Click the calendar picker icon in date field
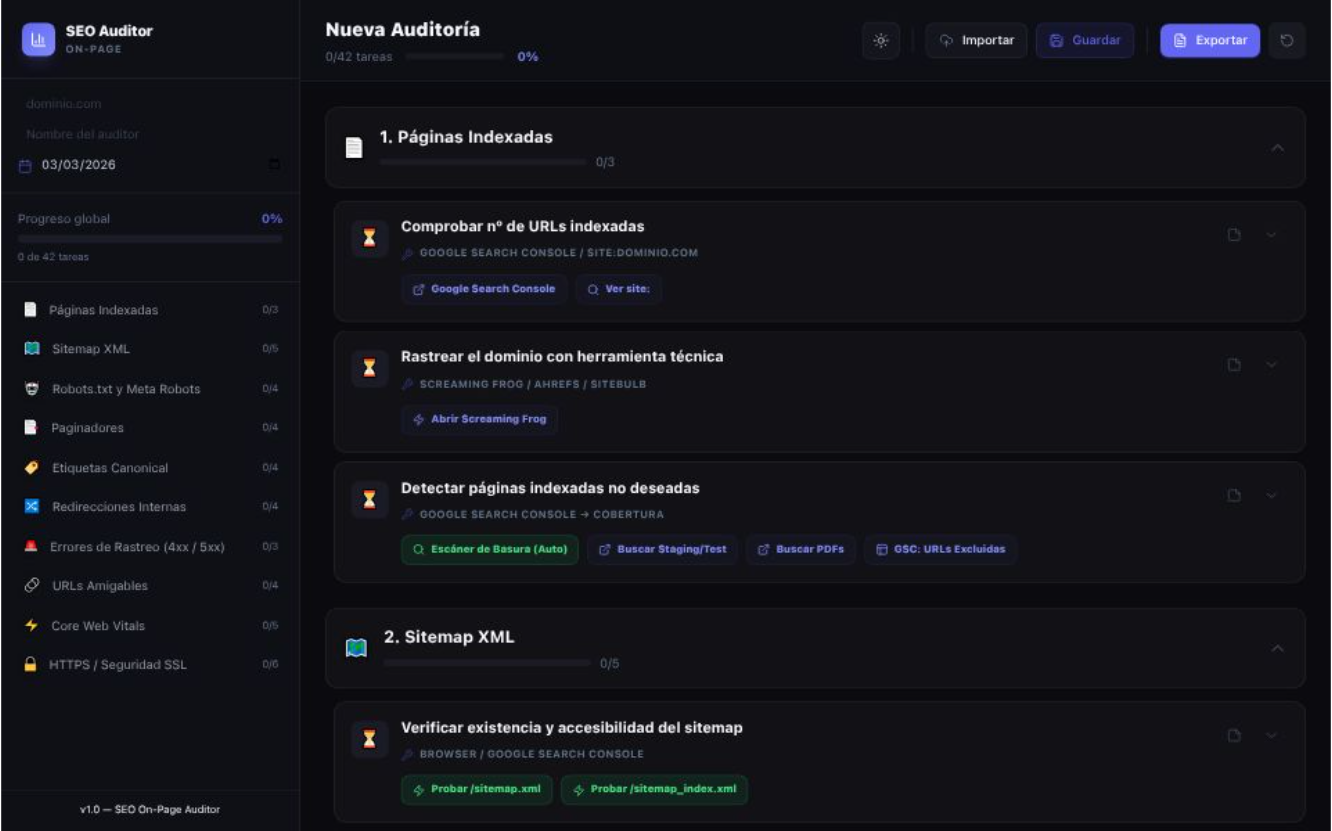This screenshot has height=831, width=1332. tap(274, 165)
